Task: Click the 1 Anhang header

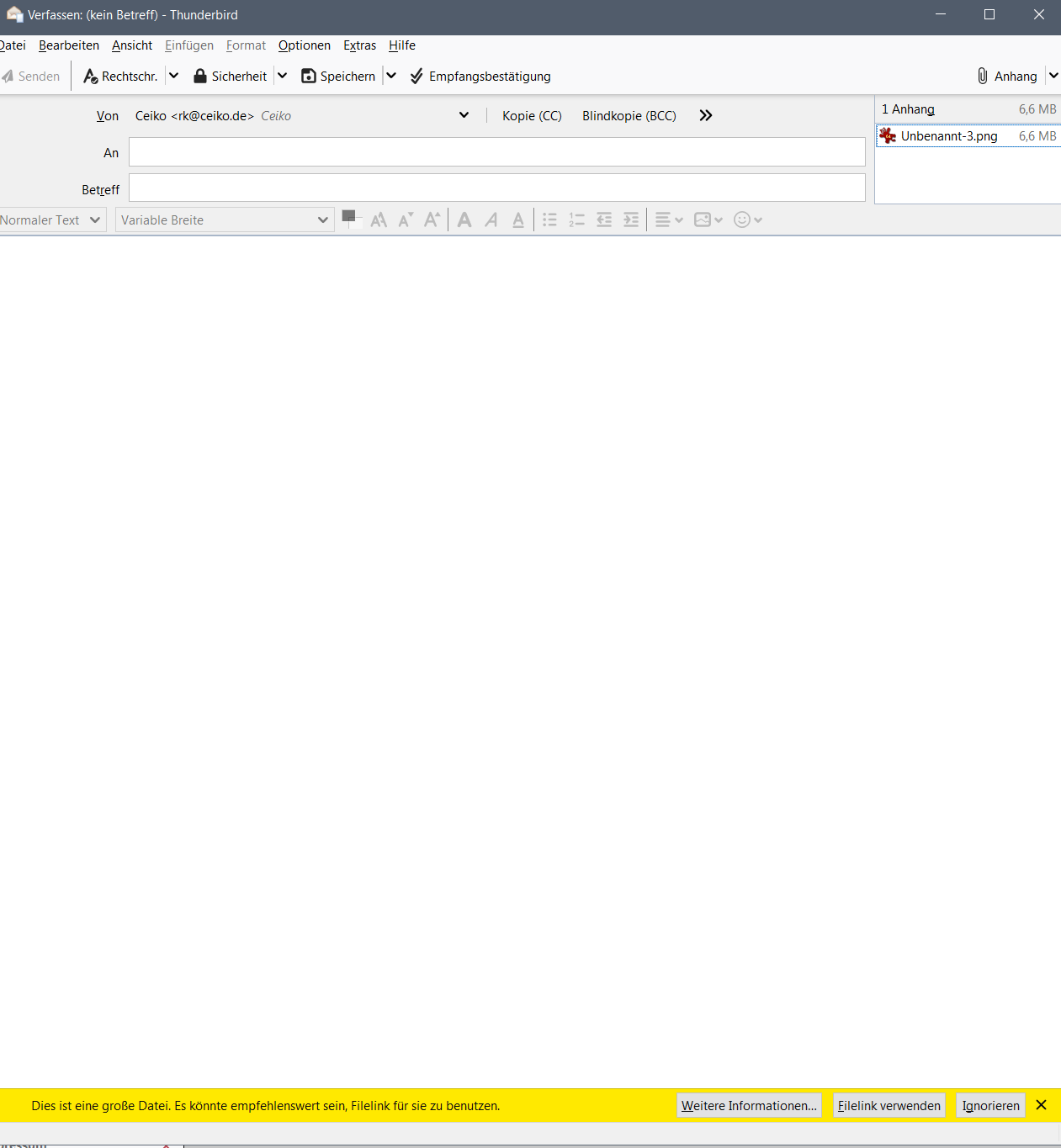Action: (x=908, y=109)
